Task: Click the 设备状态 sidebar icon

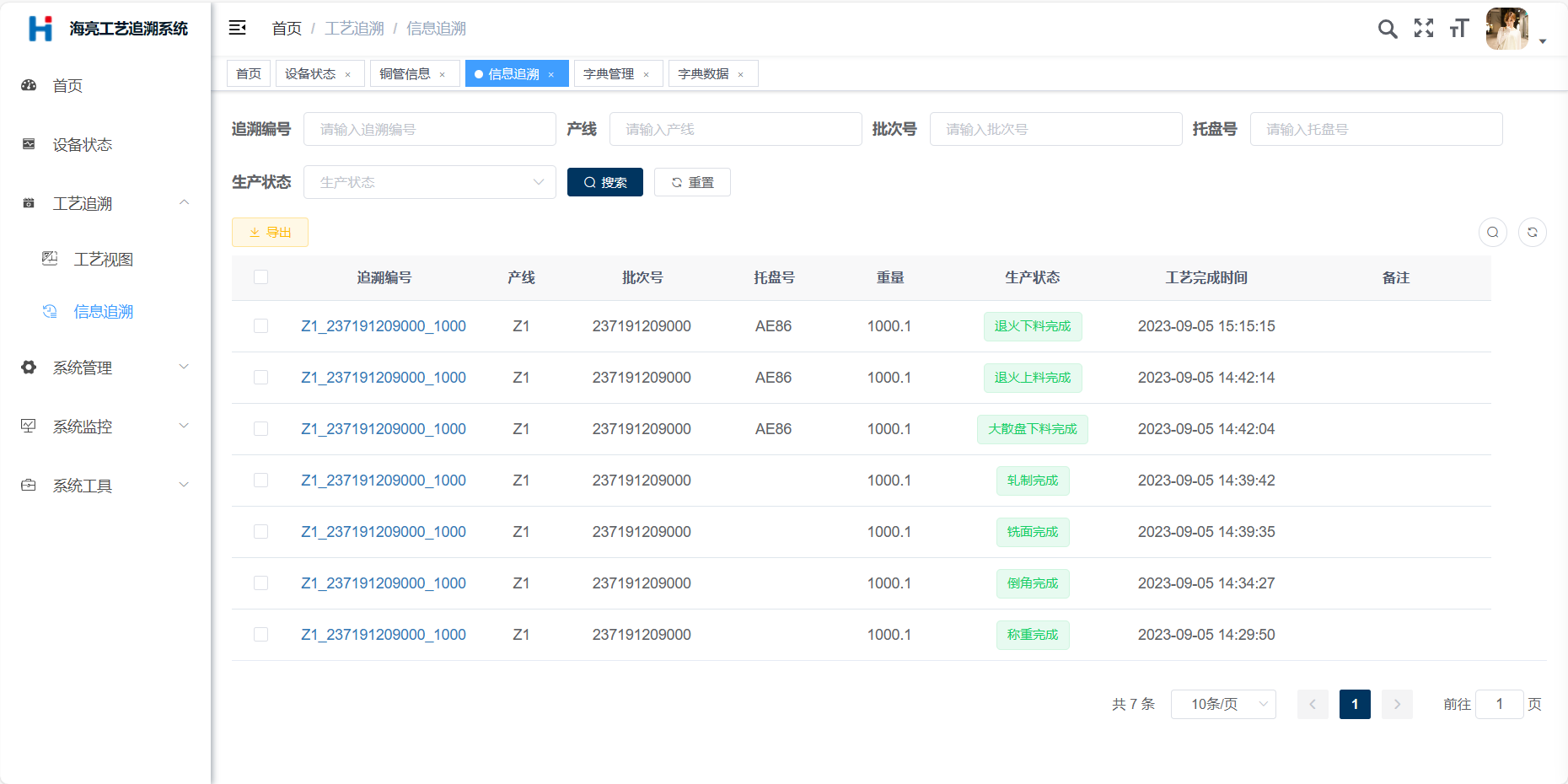Action: 29,144
